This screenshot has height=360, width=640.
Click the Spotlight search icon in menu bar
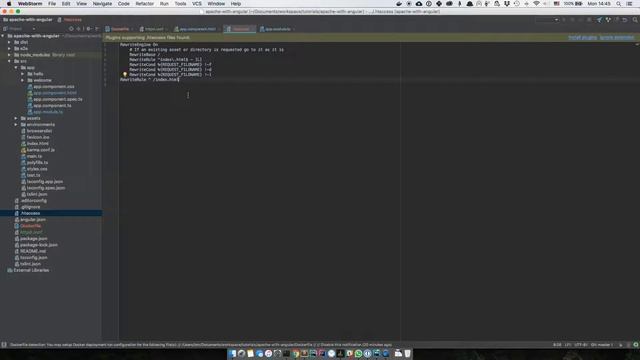point(619,4)
